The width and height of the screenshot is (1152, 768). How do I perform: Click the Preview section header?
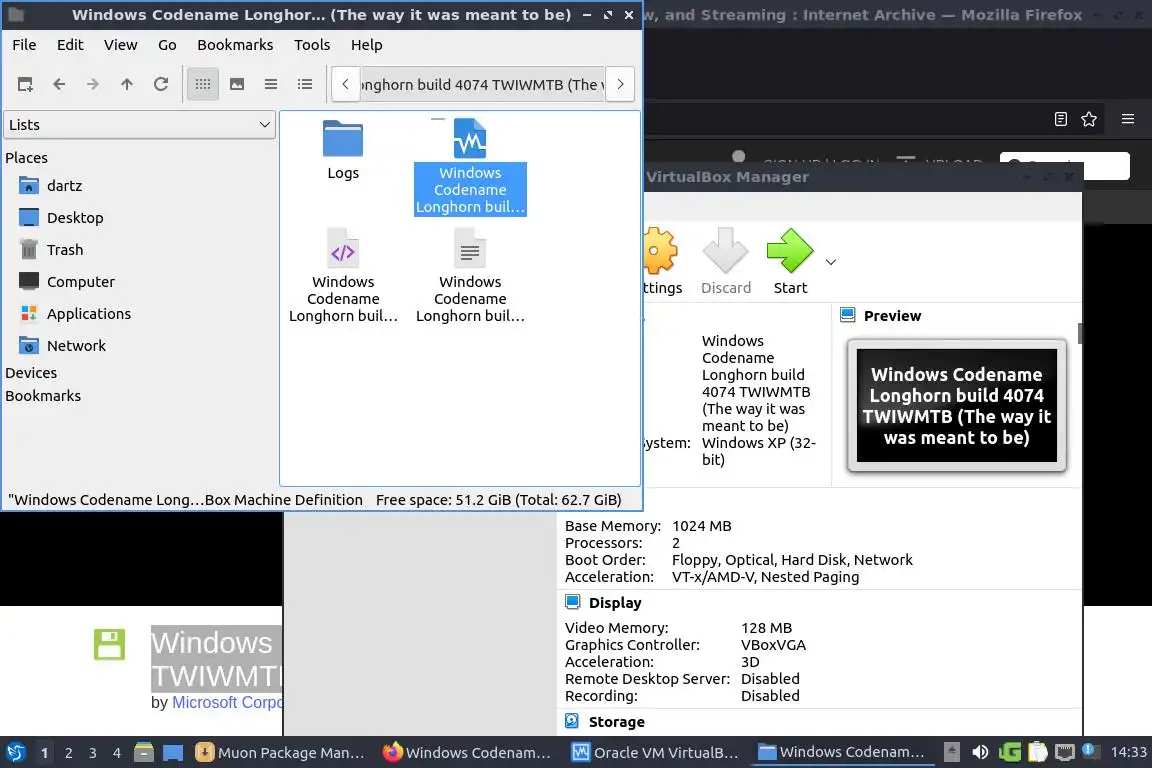[x=892, y=316]
